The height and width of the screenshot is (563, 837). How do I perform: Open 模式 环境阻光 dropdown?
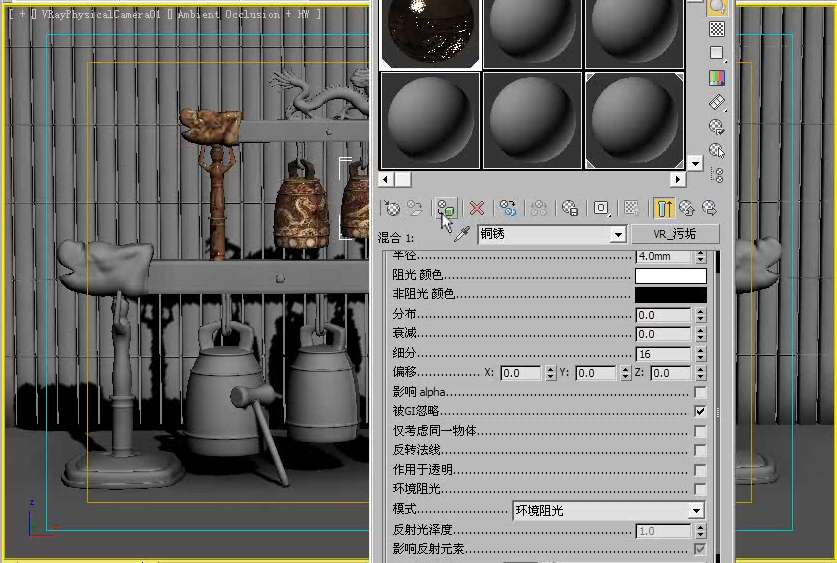point(609,511)
